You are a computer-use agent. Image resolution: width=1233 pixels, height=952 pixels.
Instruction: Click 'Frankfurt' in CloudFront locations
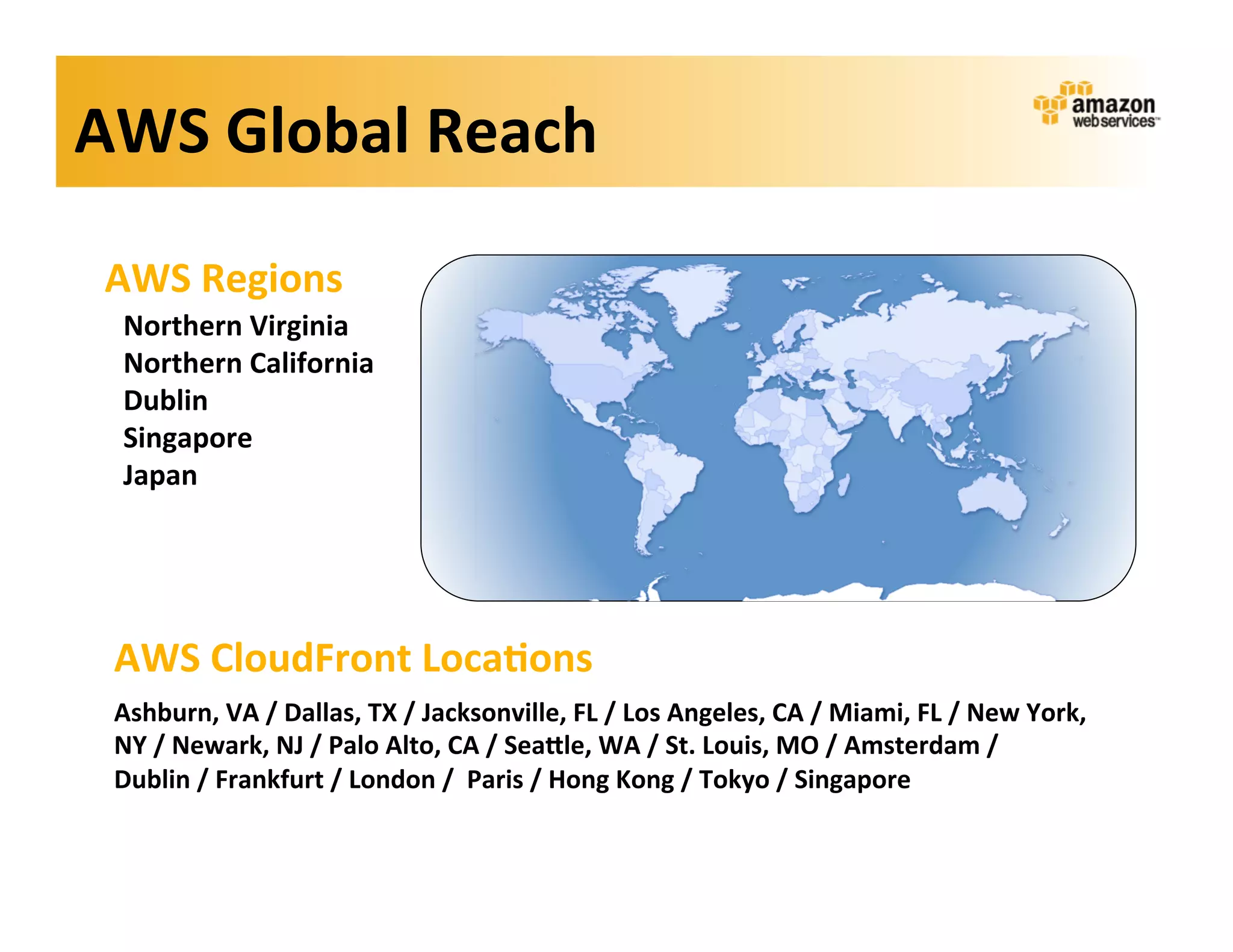[x=269, y=779]
